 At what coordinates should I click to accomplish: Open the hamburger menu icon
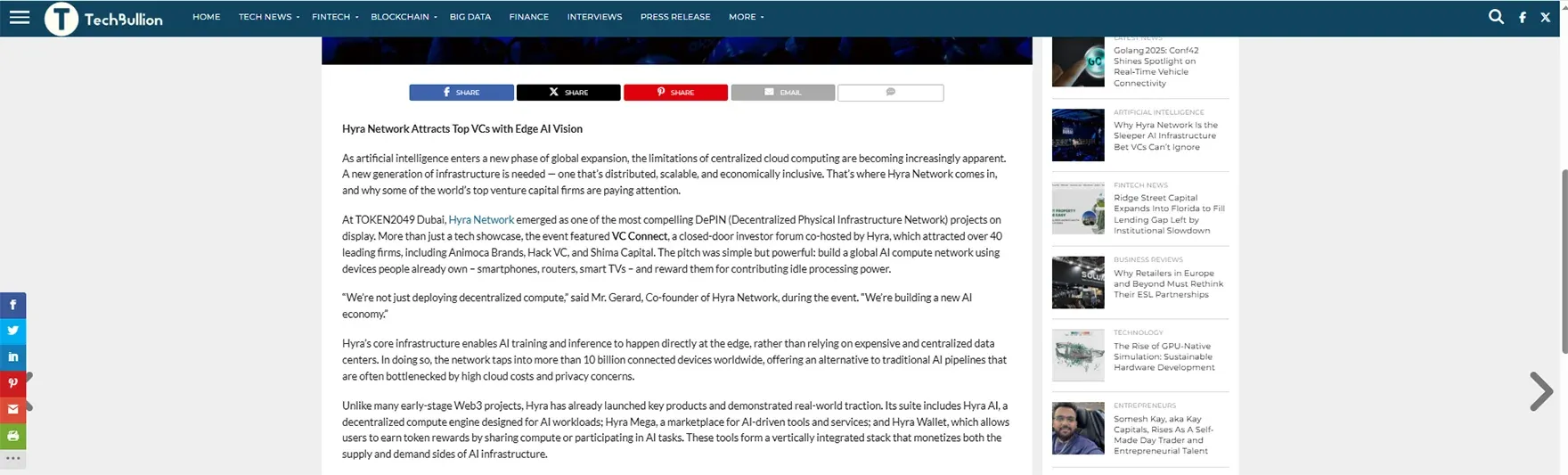(20, 17)
